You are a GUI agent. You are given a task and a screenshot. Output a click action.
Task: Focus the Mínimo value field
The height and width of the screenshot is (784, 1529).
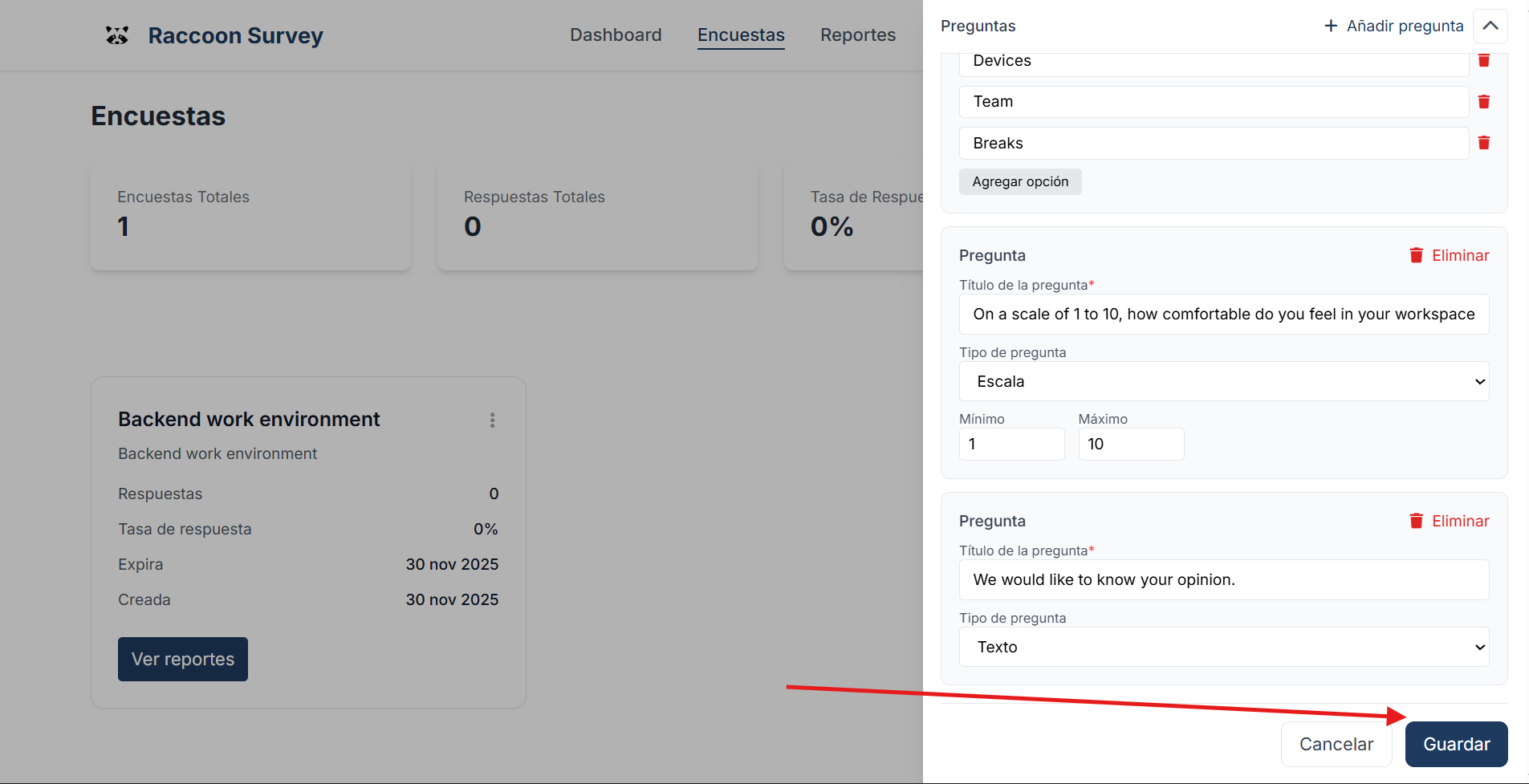click(1011, 444)
